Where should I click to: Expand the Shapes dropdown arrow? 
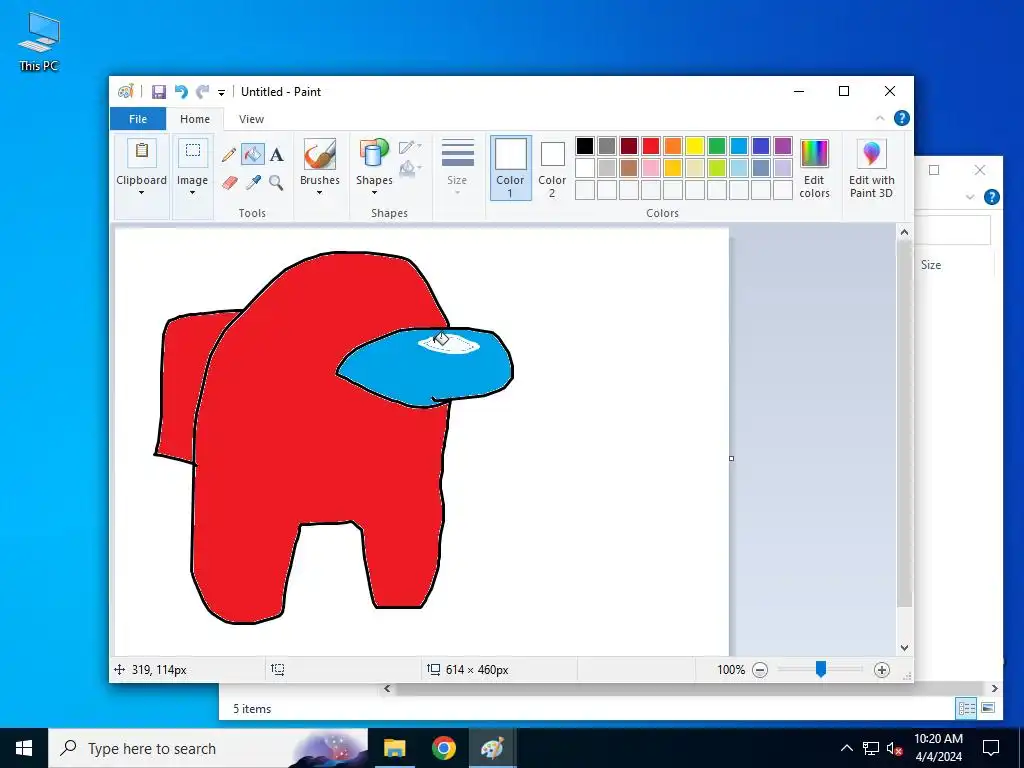coord(374,193)
